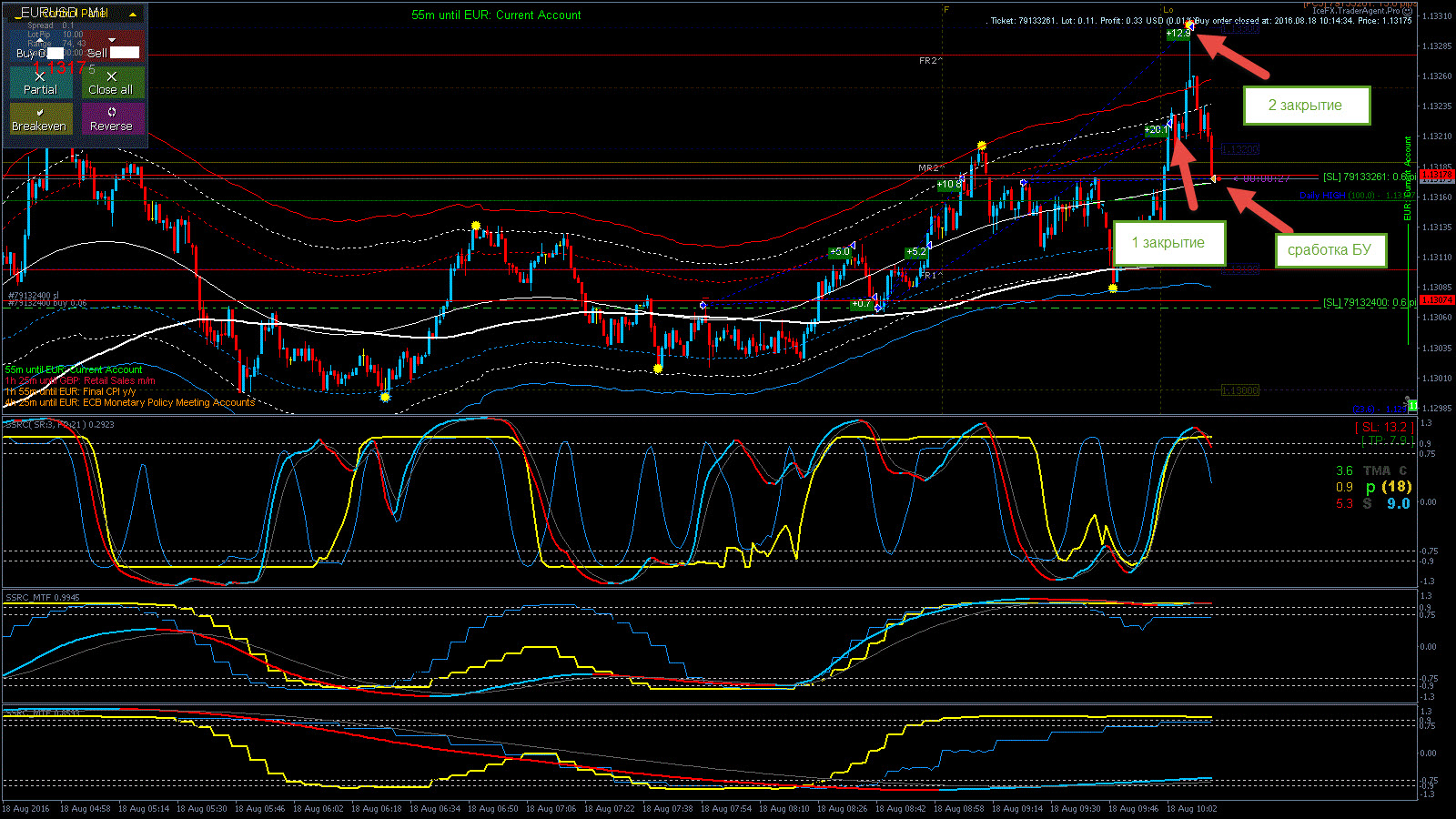Click the candle countdown timer 00:00:27
The height and width of the screenshot is (819, 1456).
point(1260,178)
